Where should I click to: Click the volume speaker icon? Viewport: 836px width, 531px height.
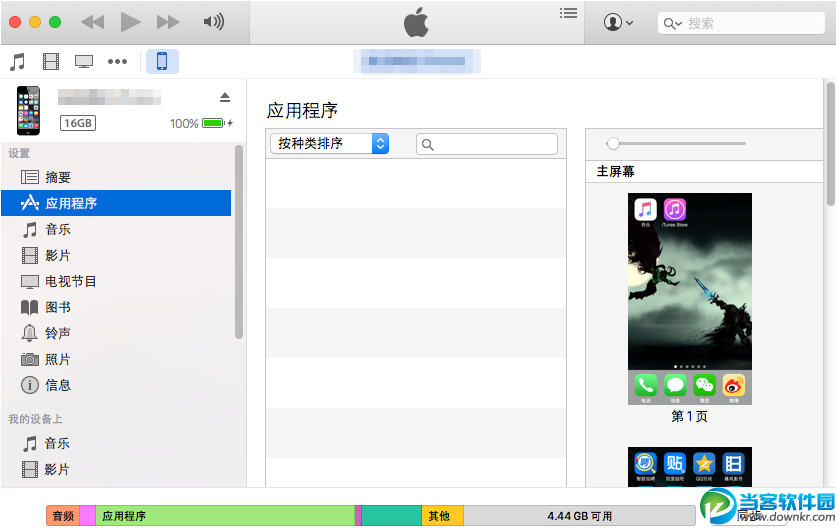coord(213,22)
